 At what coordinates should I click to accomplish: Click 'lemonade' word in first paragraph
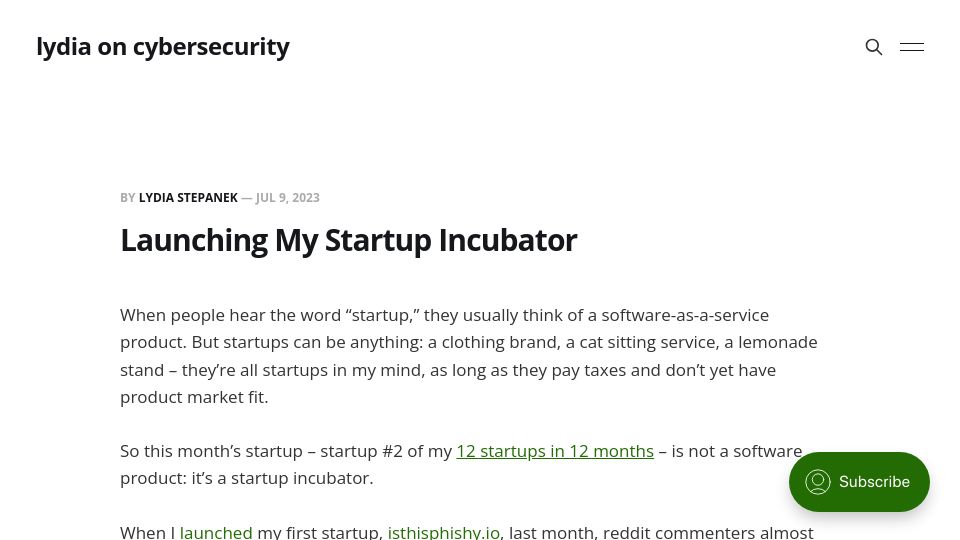click(778, 342)
